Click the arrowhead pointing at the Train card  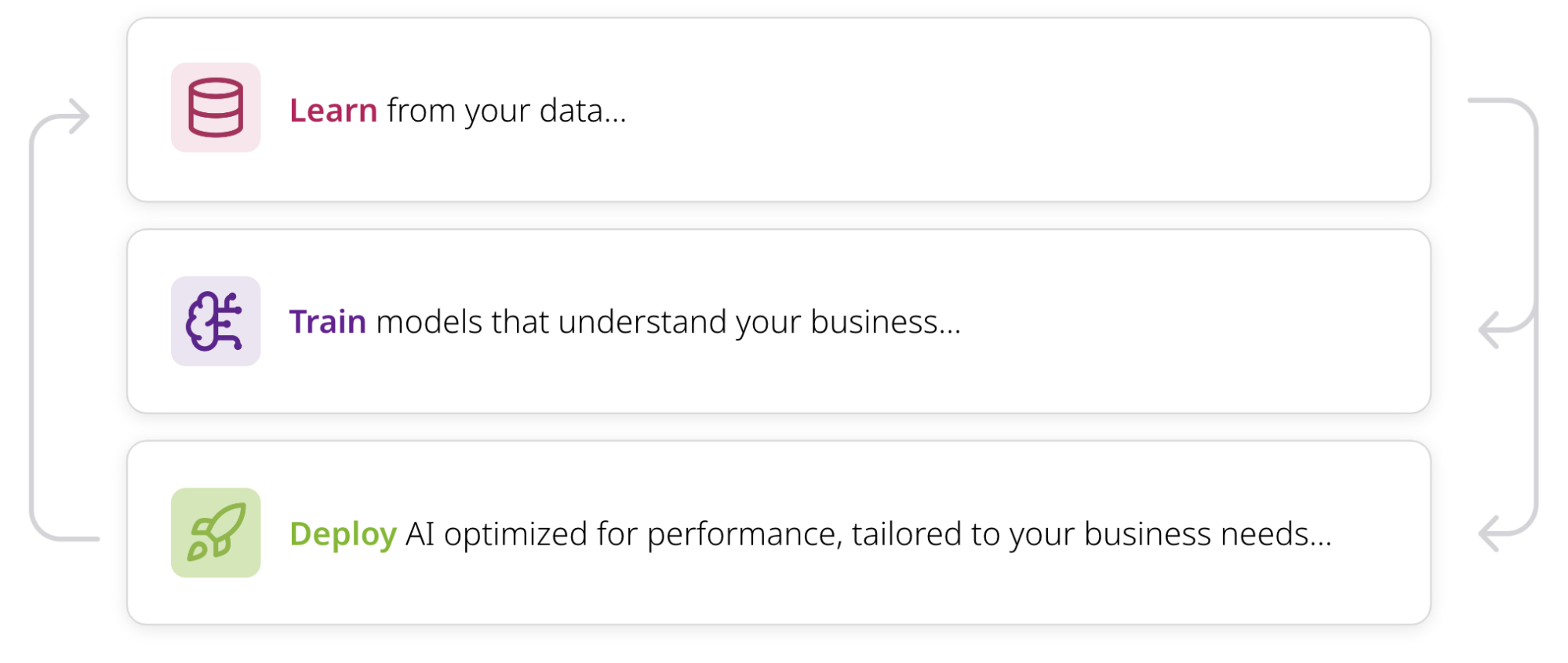pyautogui.click(x=1488, y=330)
